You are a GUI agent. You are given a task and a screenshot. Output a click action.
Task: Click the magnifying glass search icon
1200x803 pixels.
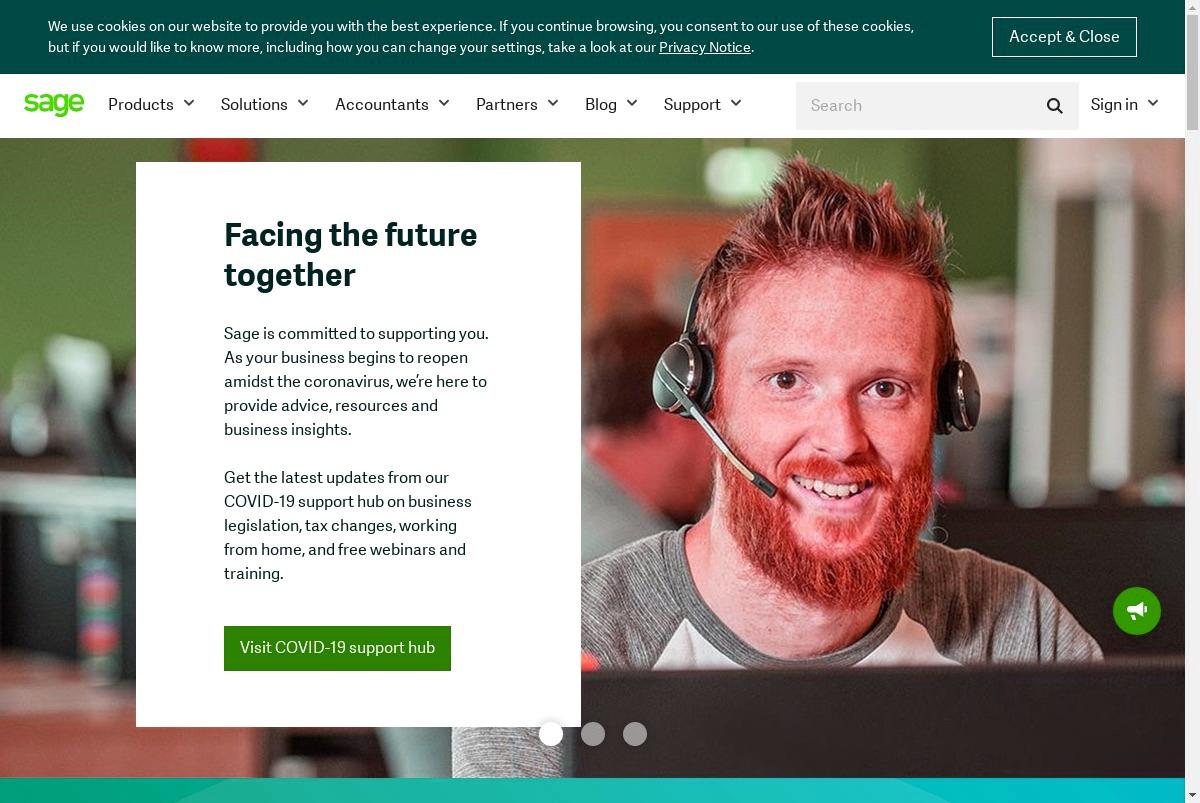tap(1054, 106)
